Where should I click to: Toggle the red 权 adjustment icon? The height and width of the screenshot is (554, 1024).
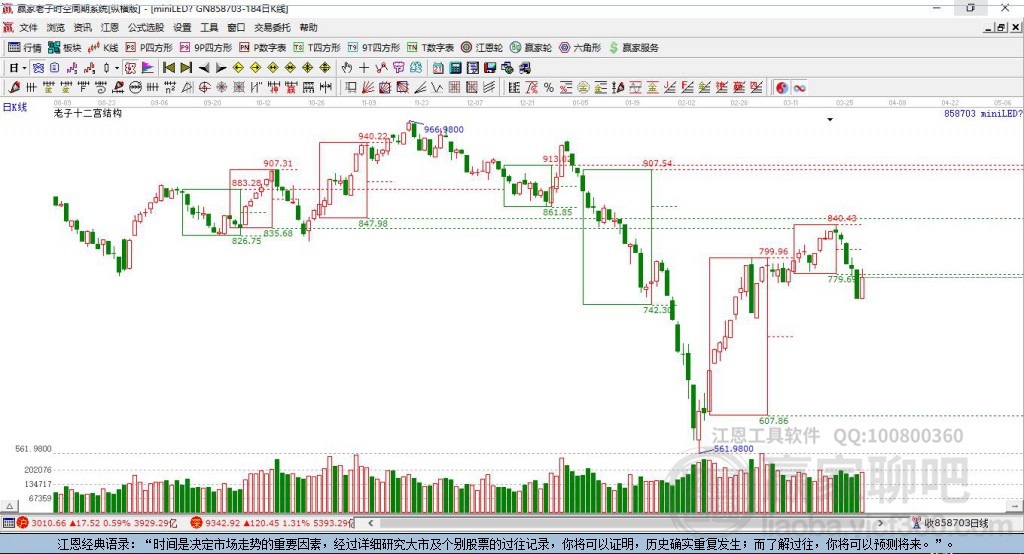[x=131, y=68]
